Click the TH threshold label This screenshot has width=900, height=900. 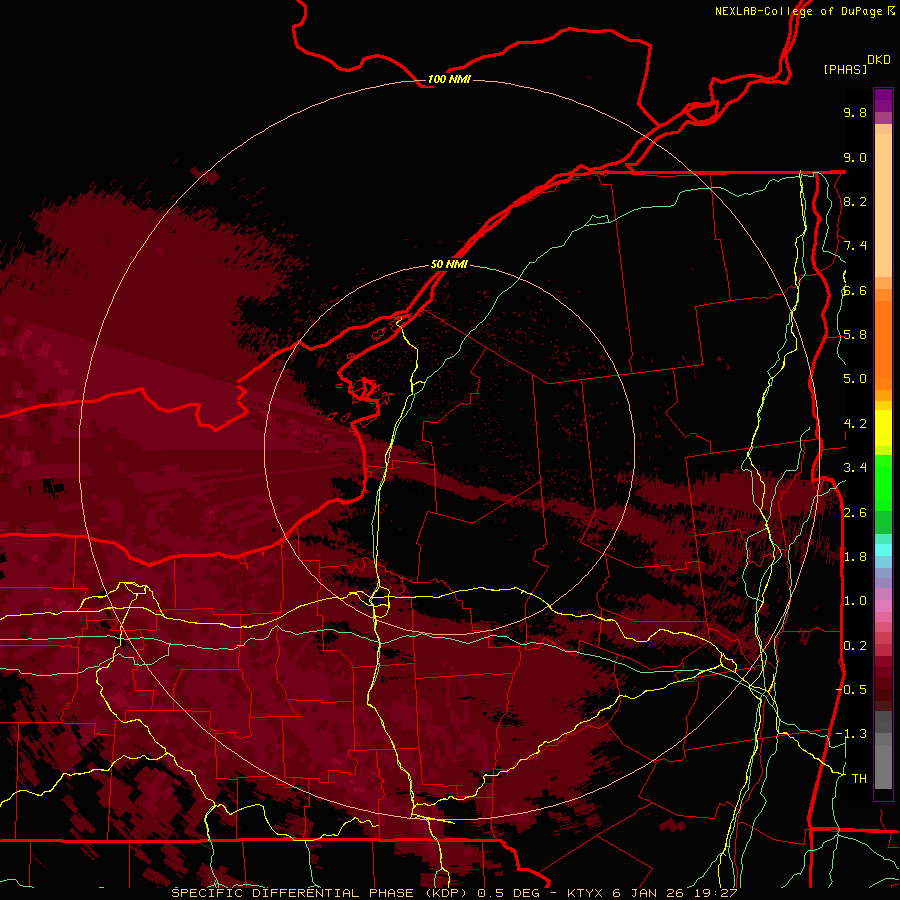[x=859, y=778]
